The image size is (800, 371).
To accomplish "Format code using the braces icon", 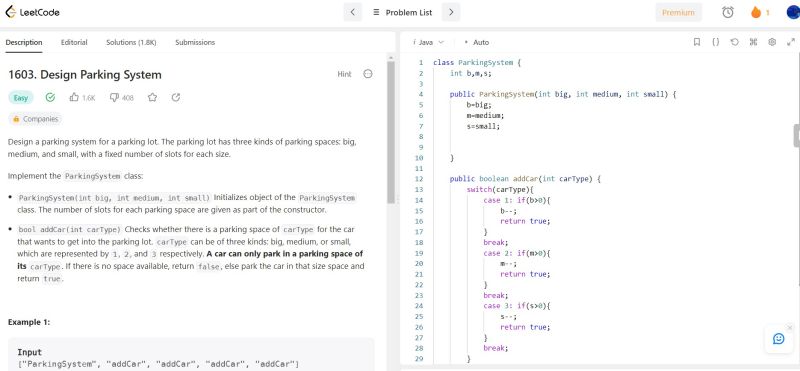I will tap(715, 42).
